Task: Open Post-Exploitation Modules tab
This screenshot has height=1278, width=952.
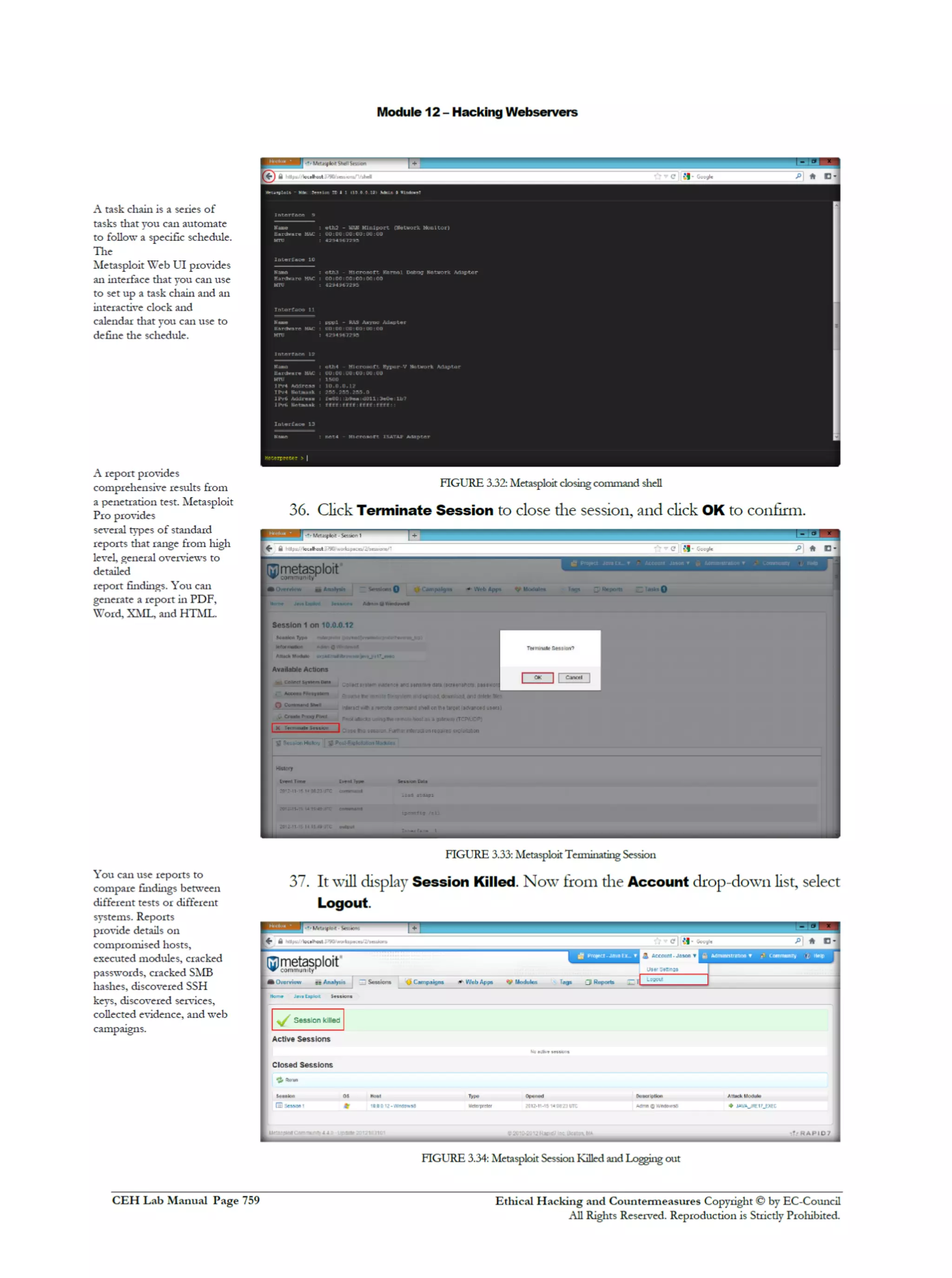Action: click(361, 743)
